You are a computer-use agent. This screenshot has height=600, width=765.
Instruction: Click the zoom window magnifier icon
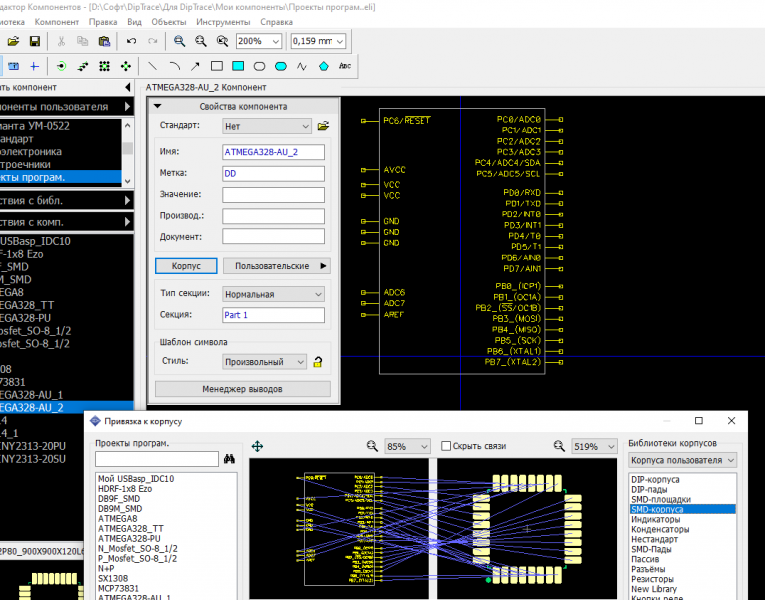(222, 41)
